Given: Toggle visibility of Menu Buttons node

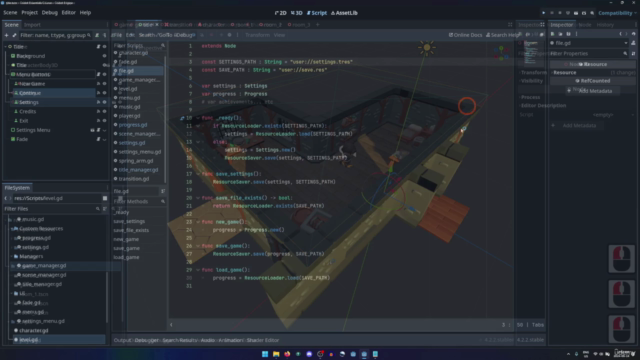Looking at the screenshot, I should click(x=104, y=75).
